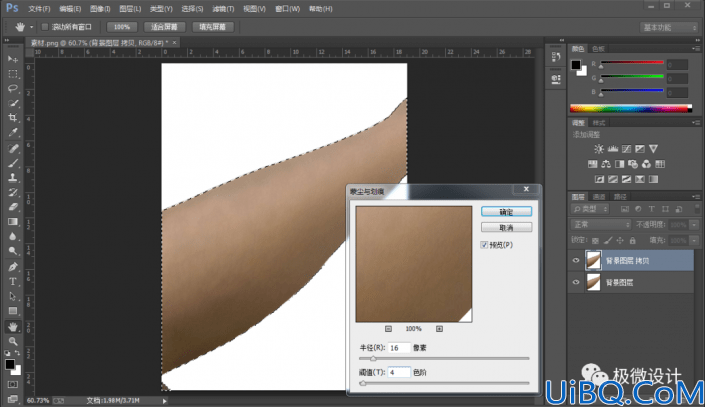
Task: Add a Brightness/Contrast adjustment
Action: [x=599, y=149]
